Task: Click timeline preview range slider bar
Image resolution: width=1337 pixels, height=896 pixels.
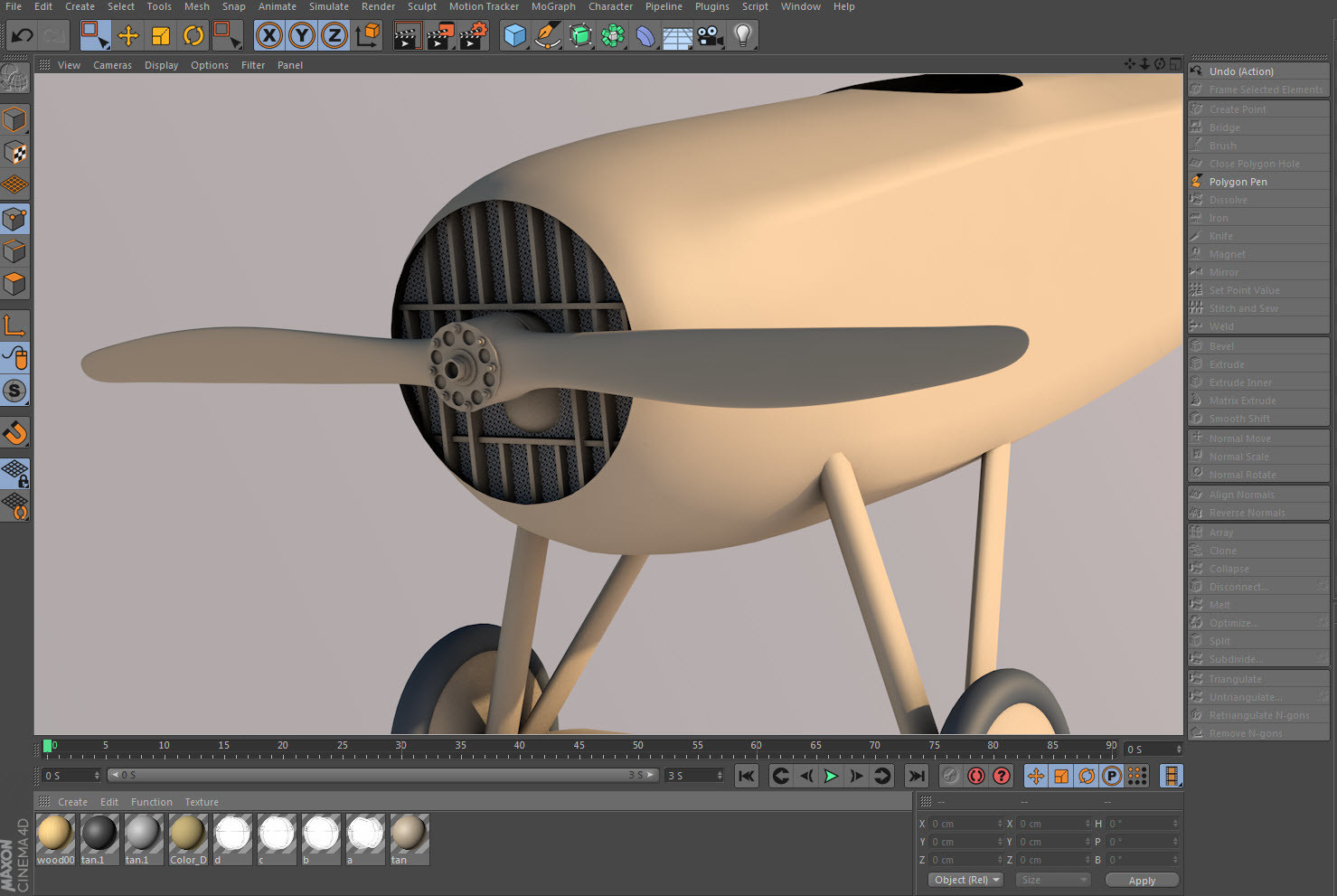Action: (383, 775)
